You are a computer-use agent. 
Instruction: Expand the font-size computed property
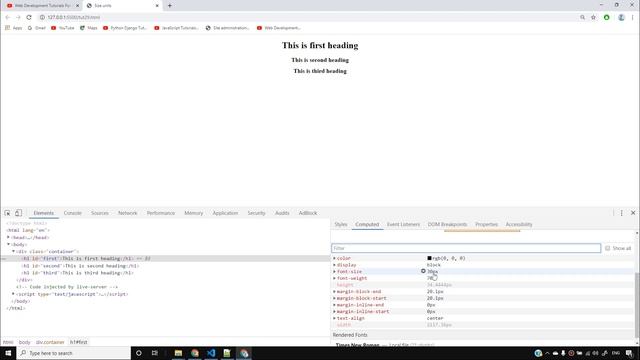pos(334,271)
